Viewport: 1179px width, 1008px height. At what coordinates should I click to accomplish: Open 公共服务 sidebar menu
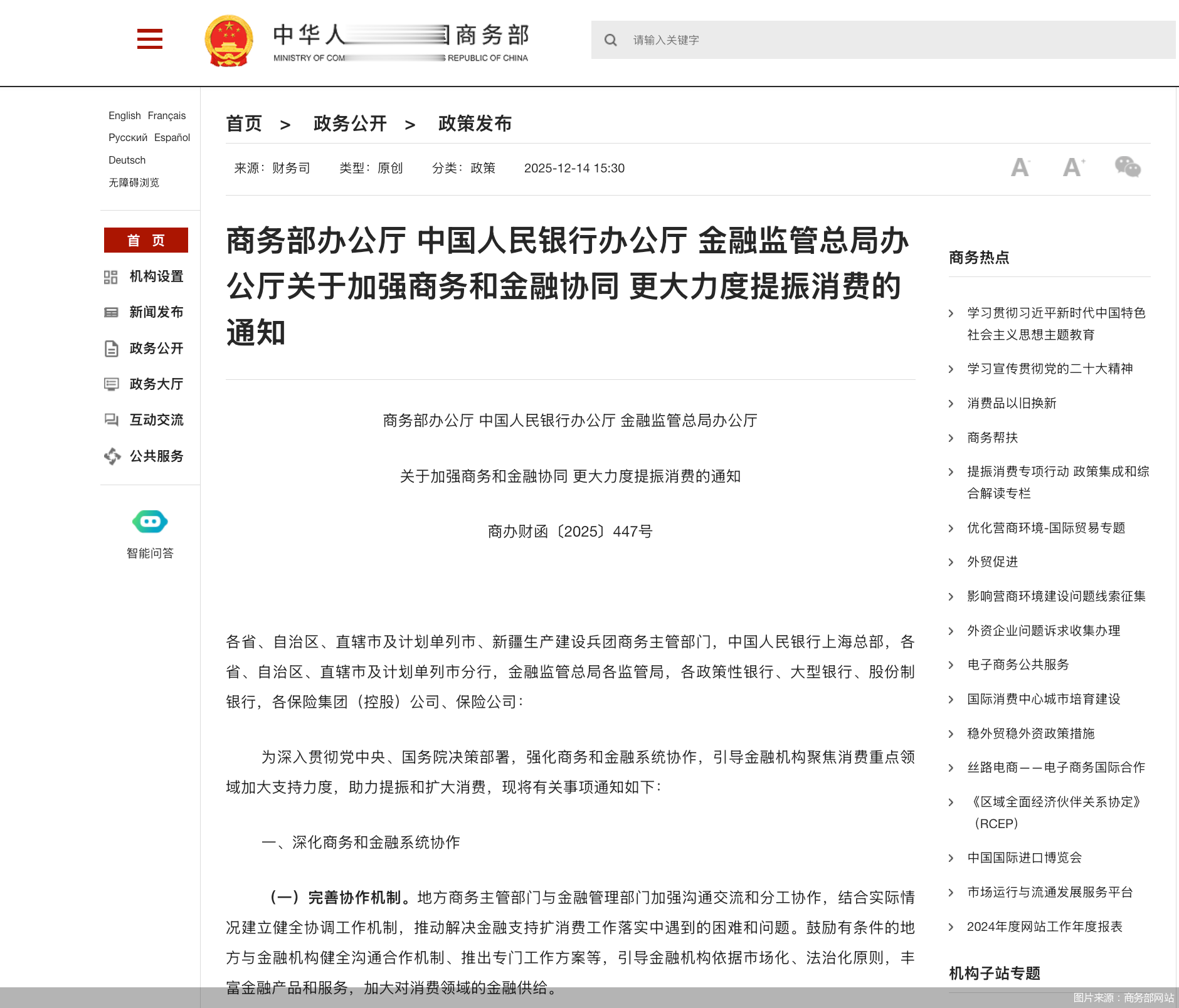pyautogui.click(x=156, y=456)
